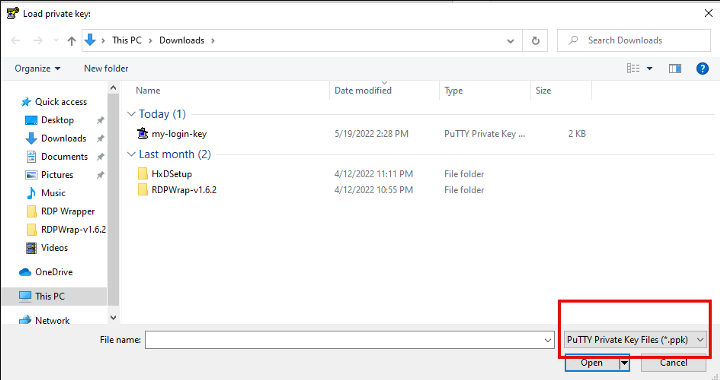Toggle the preview pane icon
The height and width of the screenshot is (380, 720).
(x=675, y=68)
